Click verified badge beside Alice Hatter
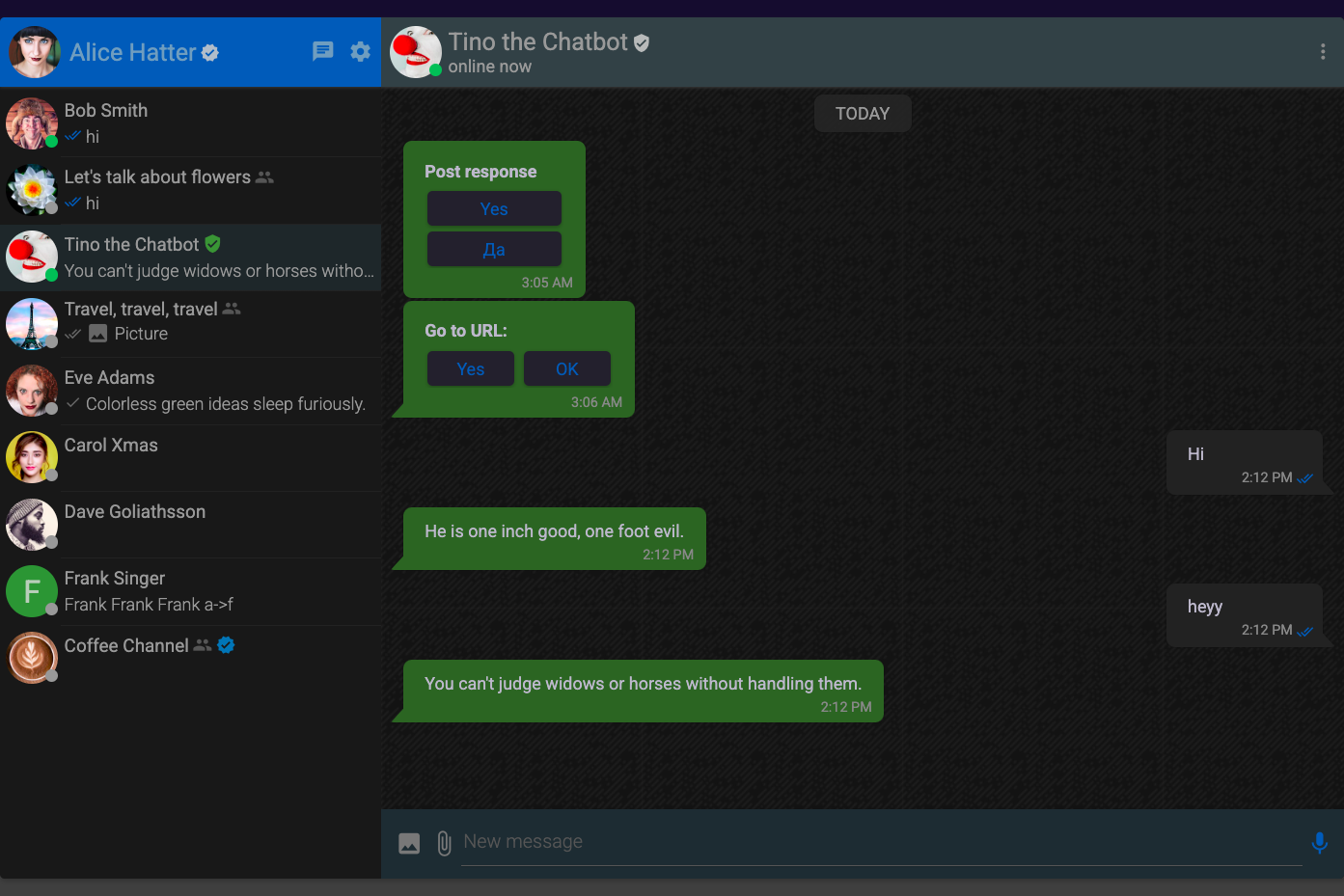Viewport: 1344px width, 896px height. 210,53
